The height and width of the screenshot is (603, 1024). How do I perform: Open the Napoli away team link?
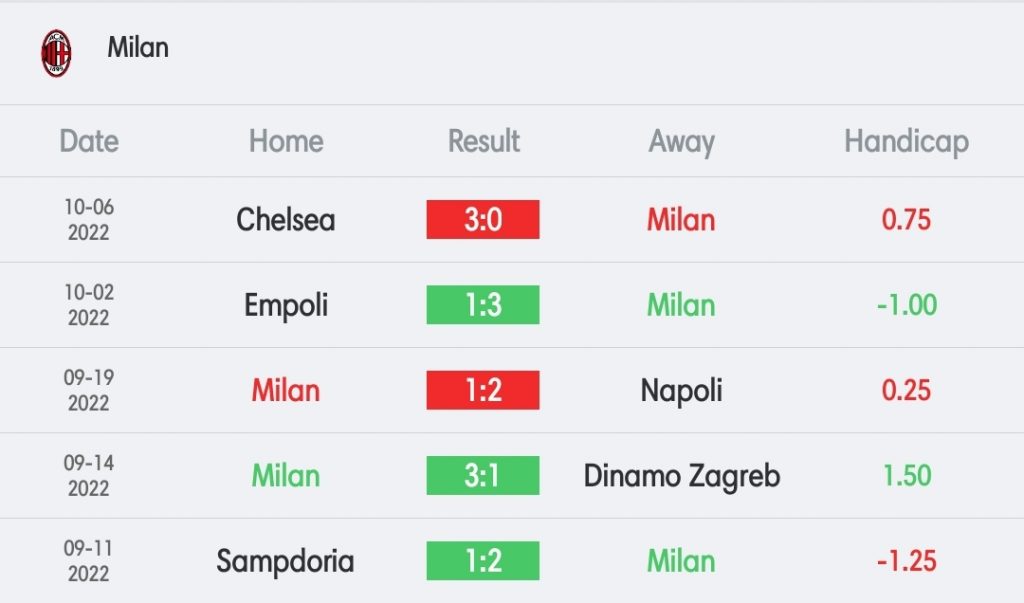pyautogui.click(x=681, y=391)
